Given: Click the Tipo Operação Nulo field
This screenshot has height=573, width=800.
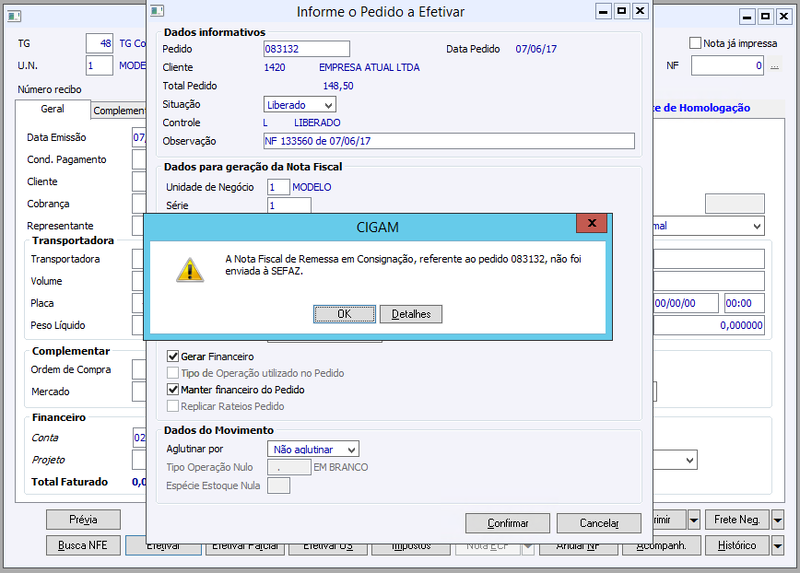Looking at the screenshot, I should tap(289, 467).
